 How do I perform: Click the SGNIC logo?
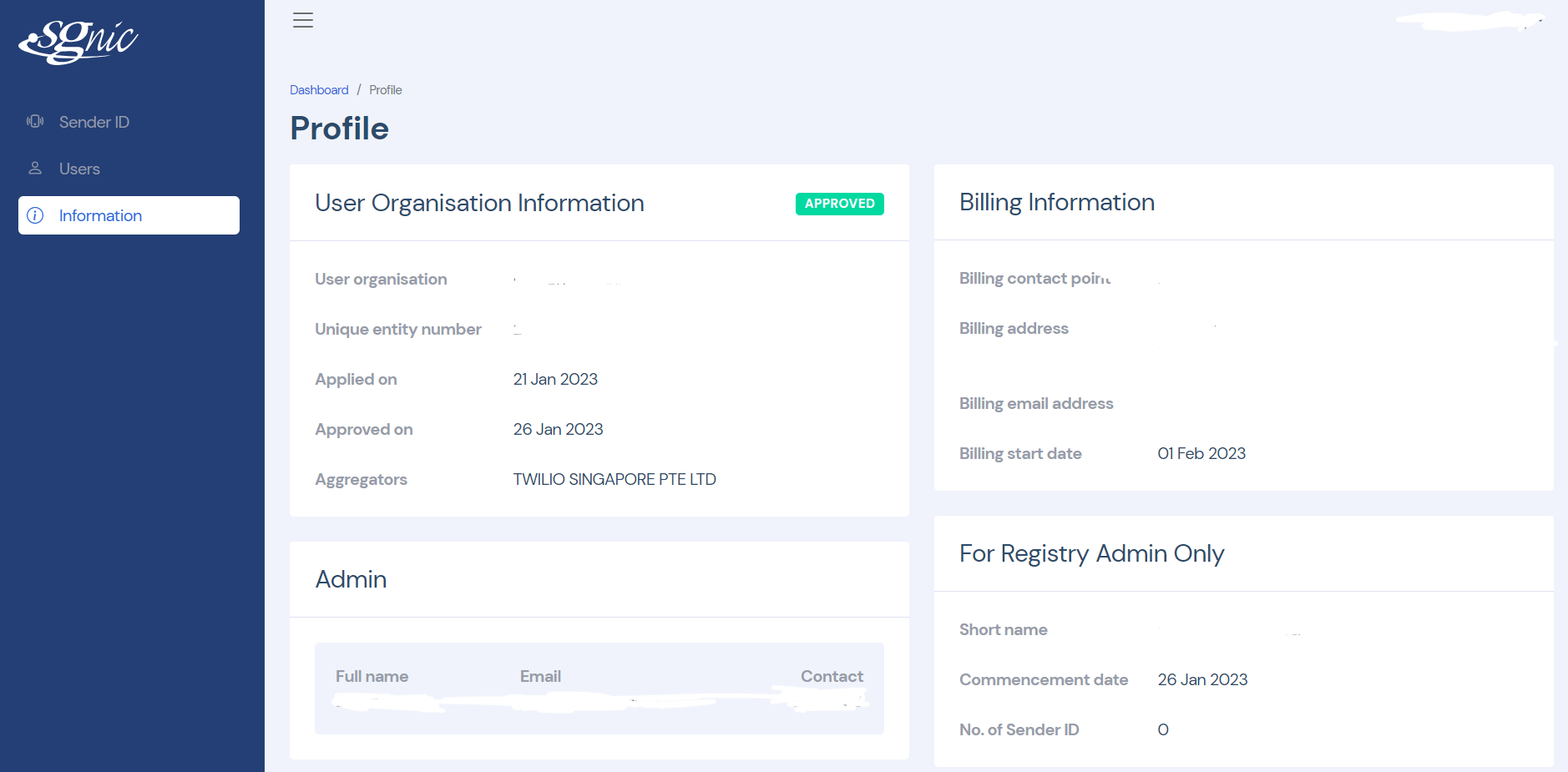click(78, 42)
